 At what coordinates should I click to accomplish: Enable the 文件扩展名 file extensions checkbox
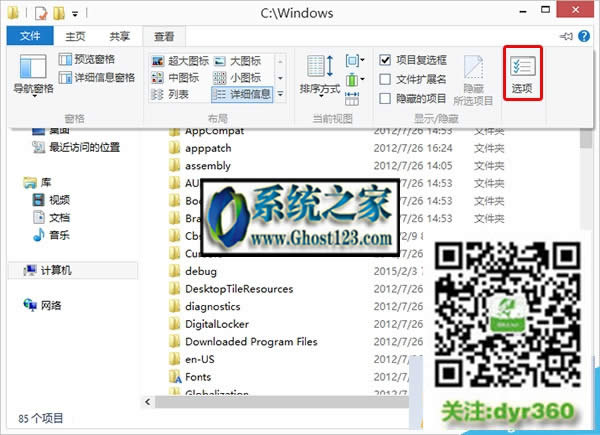pos(386,79)
